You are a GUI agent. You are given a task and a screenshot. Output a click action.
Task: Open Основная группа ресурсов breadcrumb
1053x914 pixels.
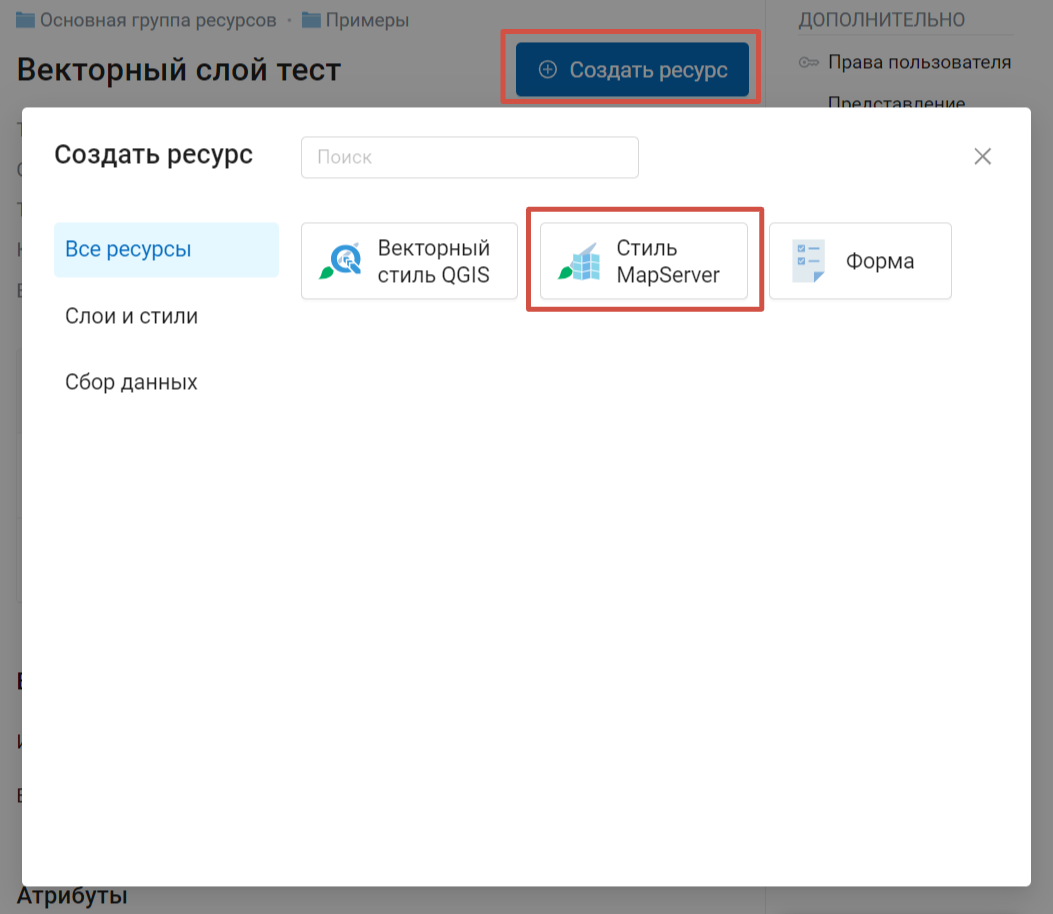(x=158, y=20)
